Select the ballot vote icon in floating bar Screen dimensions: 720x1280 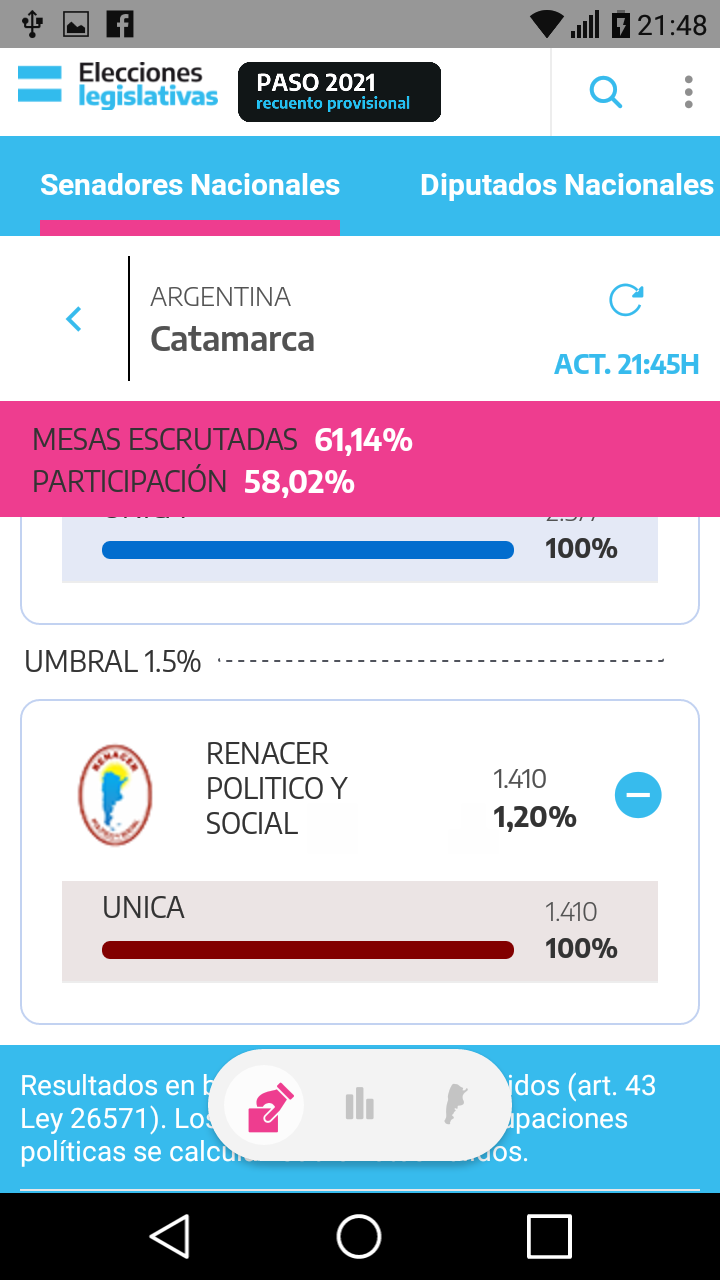coord(267,1105)
